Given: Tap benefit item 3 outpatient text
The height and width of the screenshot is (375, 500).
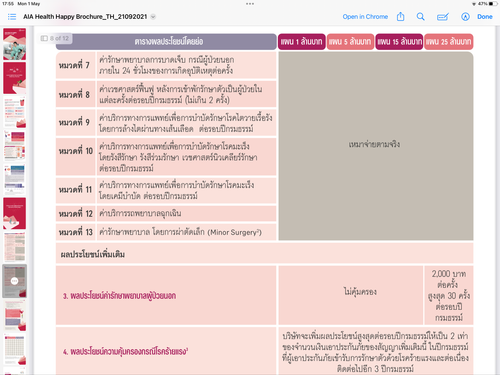Looking at the screenshot, I should click(x=119, y=296).
